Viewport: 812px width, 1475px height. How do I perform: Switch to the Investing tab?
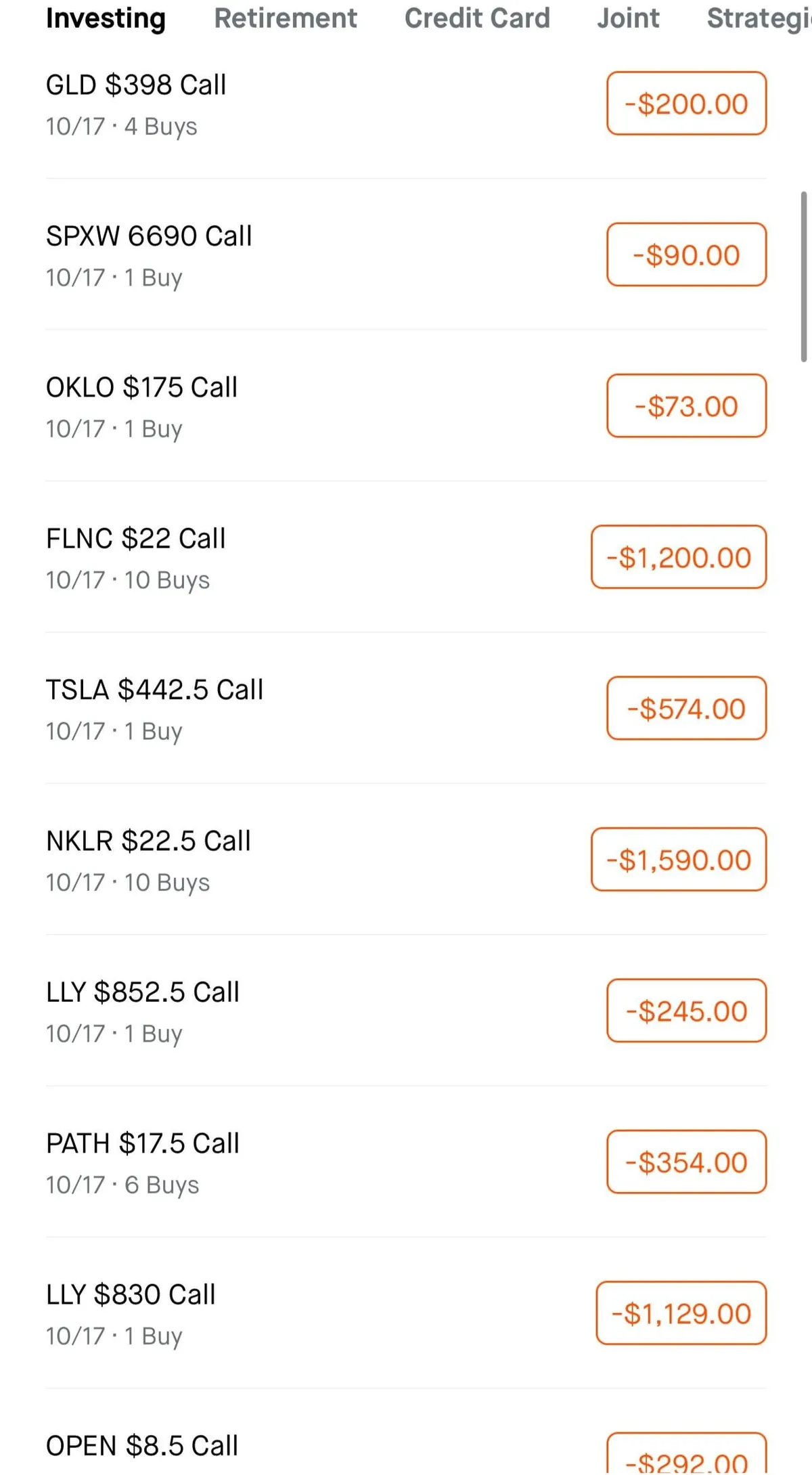[106, 18]
